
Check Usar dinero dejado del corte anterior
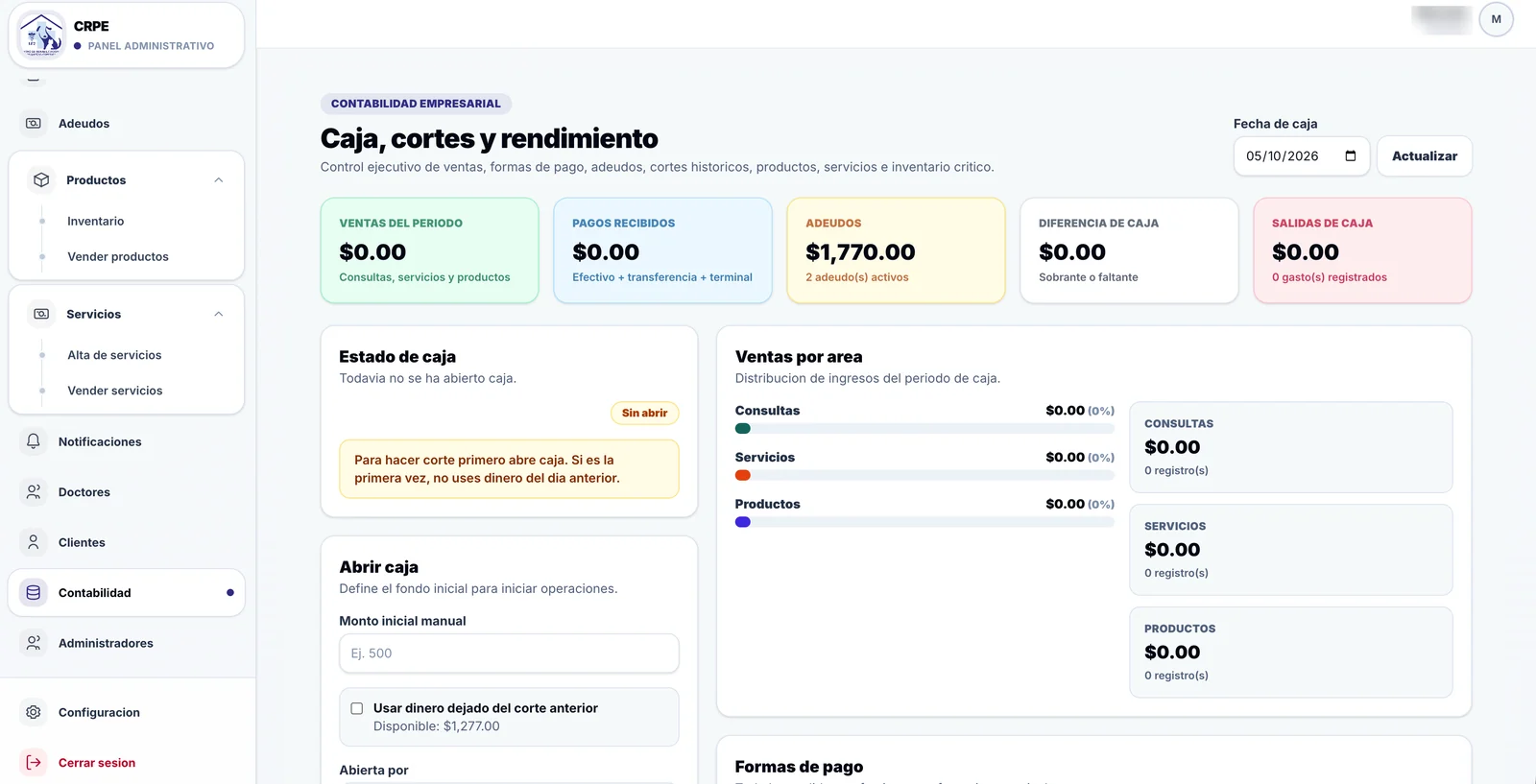(x=357, y=708)
